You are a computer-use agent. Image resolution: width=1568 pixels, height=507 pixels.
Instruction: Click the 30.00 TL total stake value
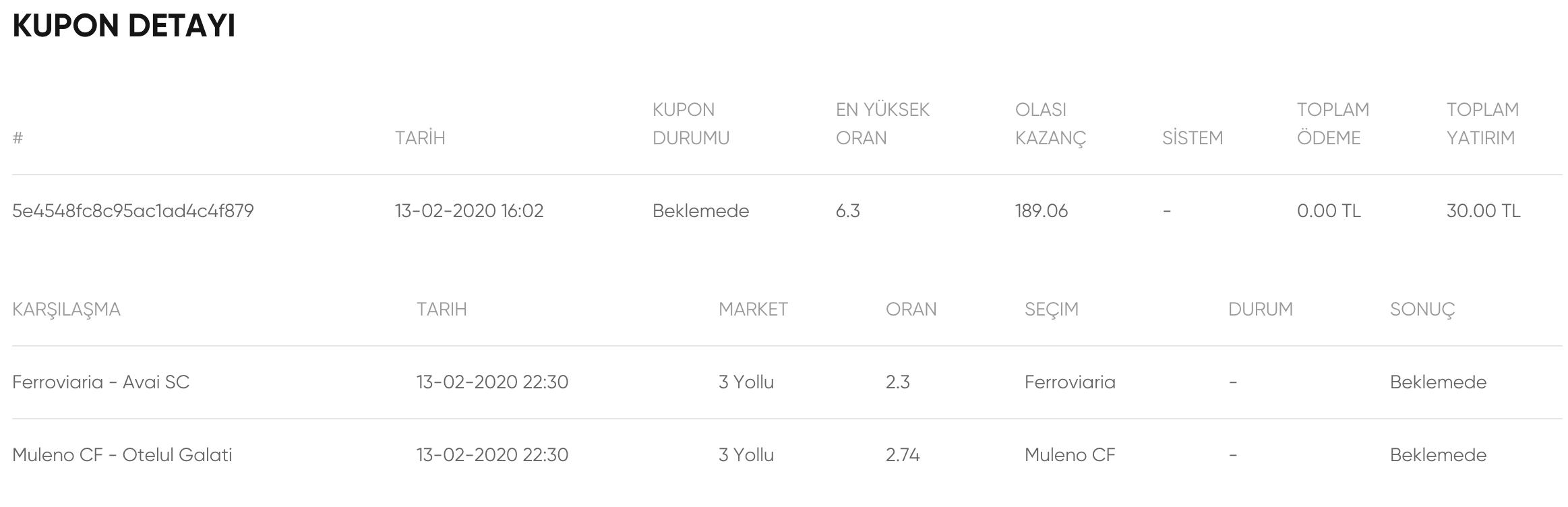pyautogui.click(x=1483, y=211)
